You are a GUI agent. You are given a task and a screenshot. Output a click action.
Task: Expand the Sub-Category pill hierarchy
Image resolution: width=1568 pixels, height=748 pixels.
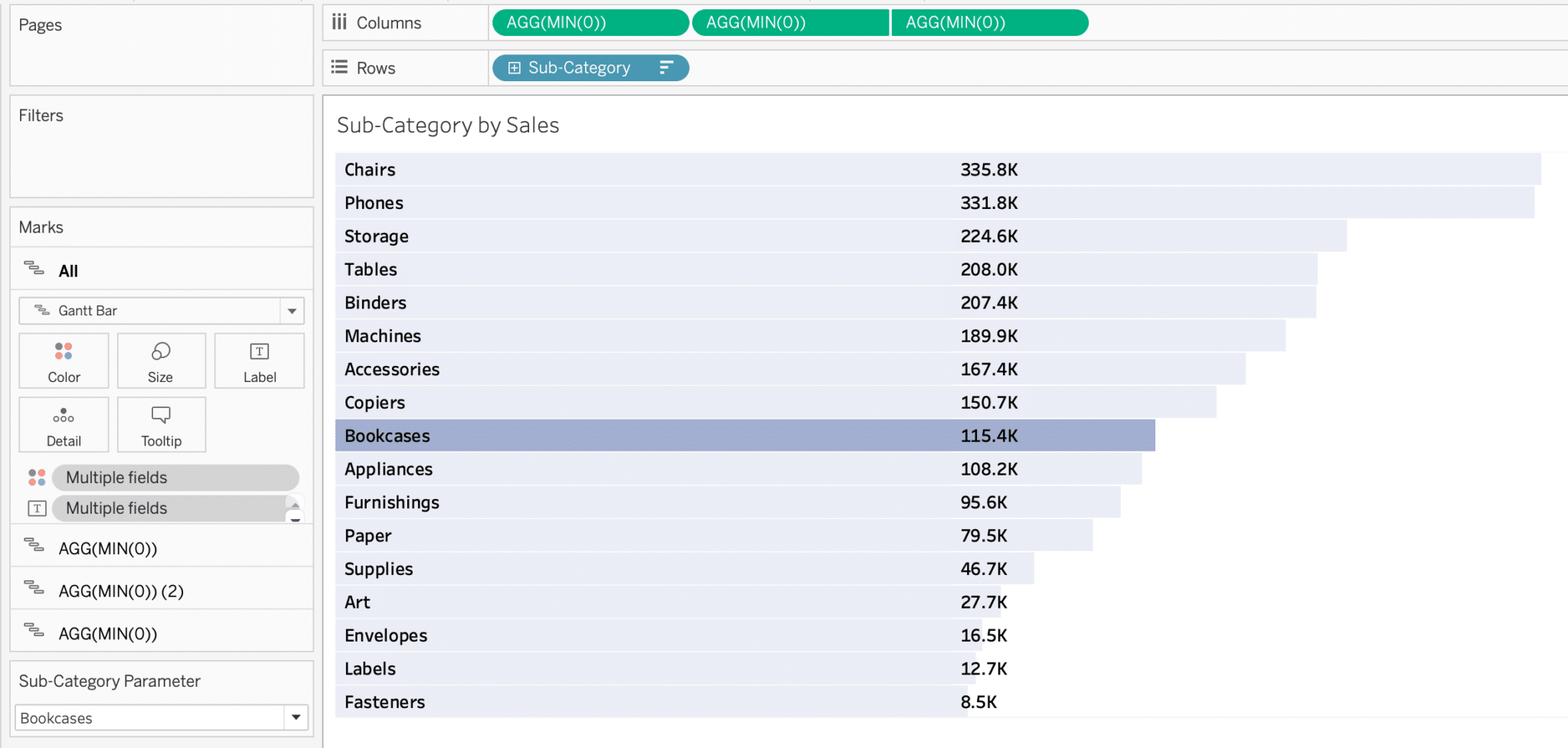point(514,67)
